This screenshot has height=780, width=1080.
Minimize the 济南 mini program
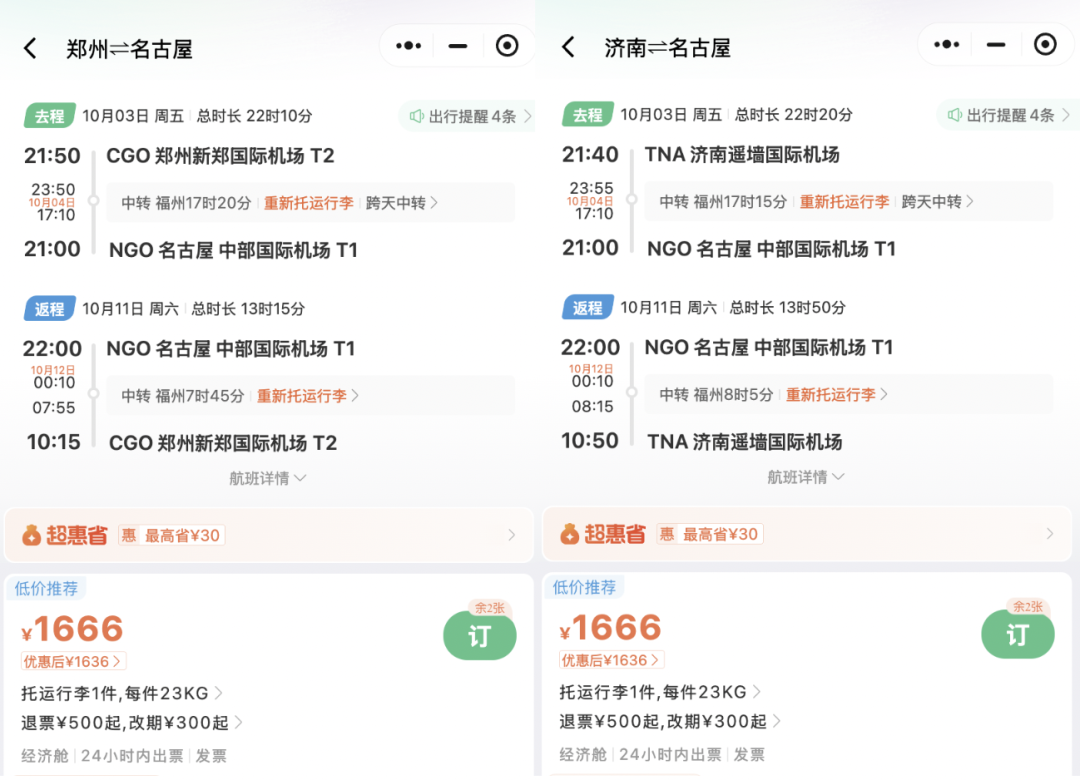pyautogui.click(x=996, y=45)
